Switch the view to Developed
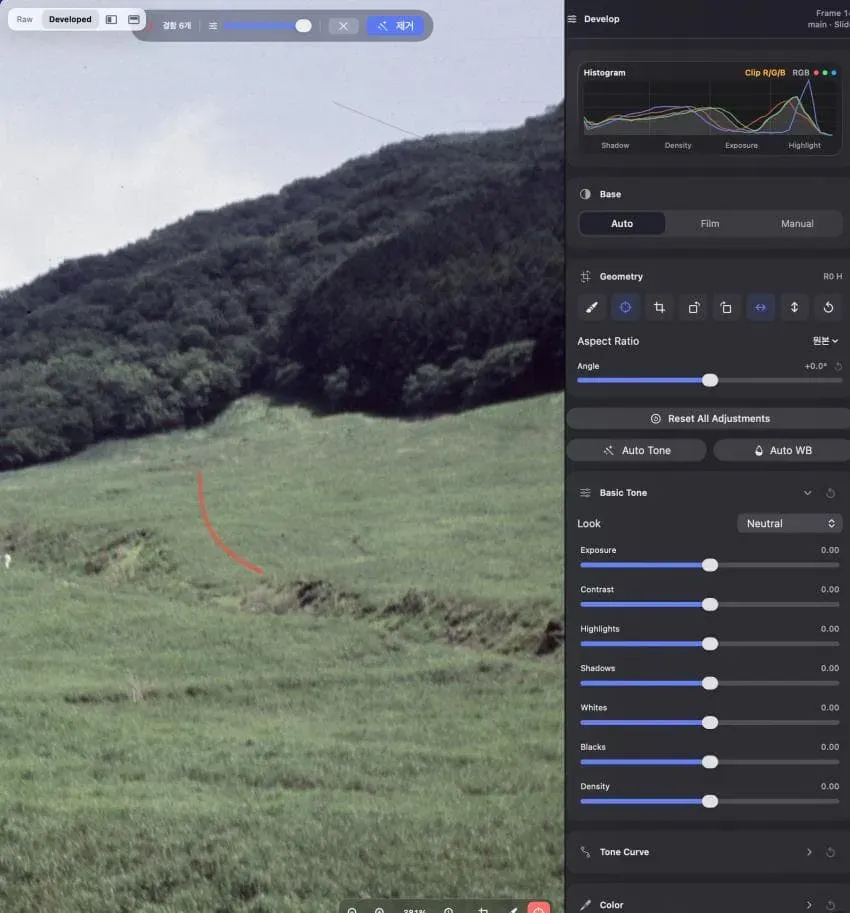 [70, 19]
